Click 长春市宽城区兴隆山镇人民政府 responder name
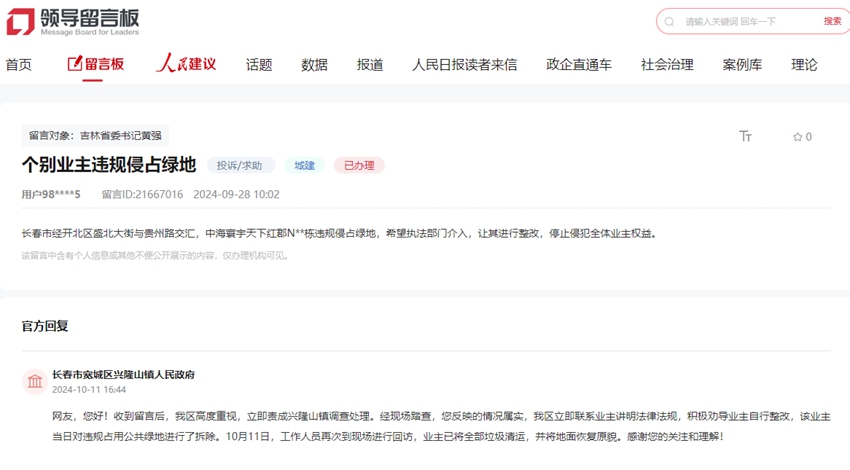This screenshot has height=470, width=850. [x=123, y=375]
